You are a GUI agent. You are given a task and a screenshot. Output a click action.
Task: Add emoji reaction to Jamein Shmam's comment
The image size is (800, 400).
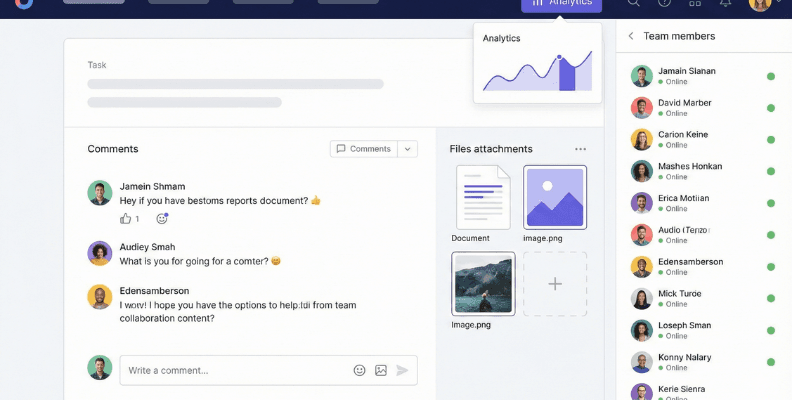coord(162,218)
